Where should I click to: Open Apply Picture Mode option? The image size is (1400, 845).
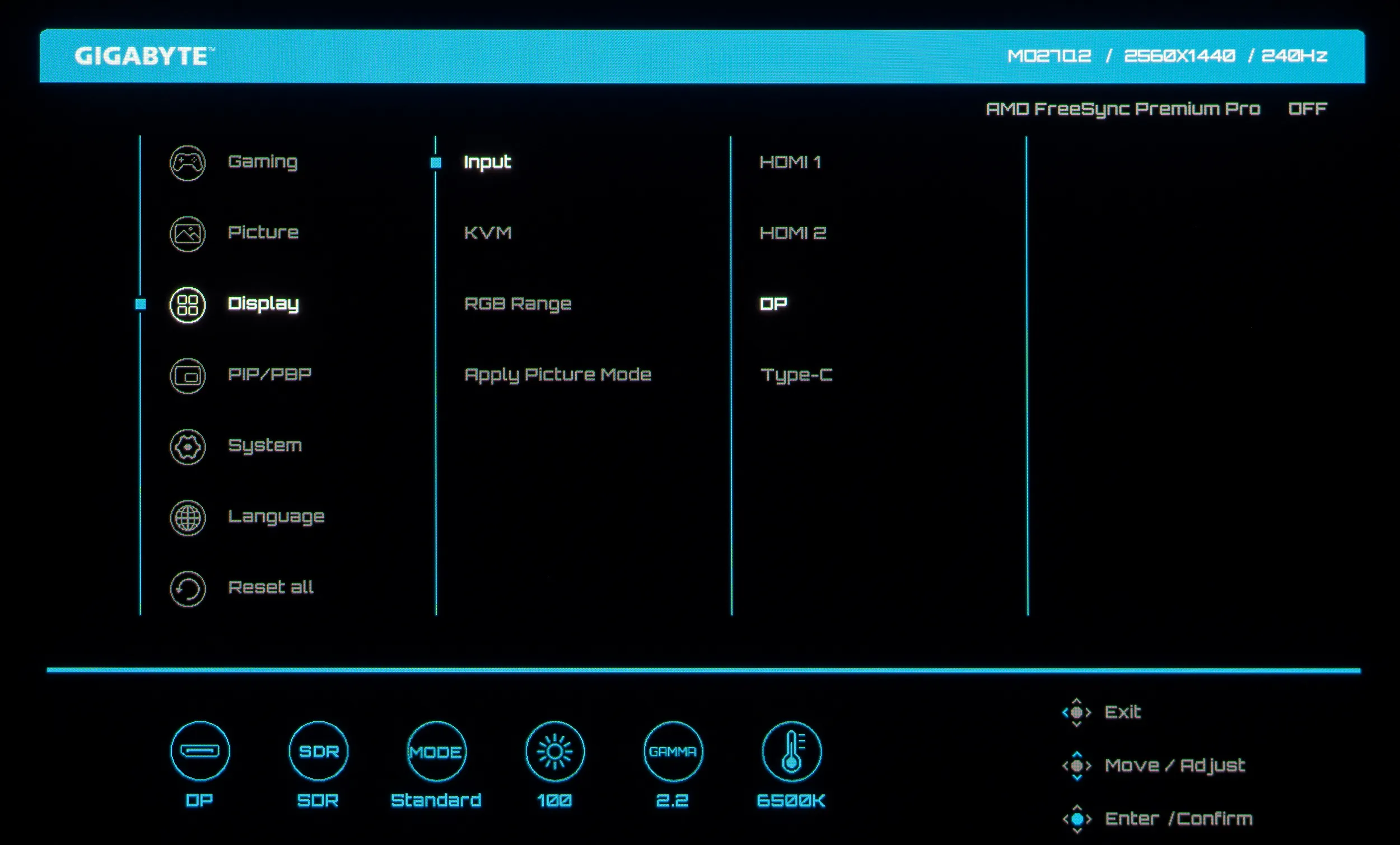coord(557,375)
